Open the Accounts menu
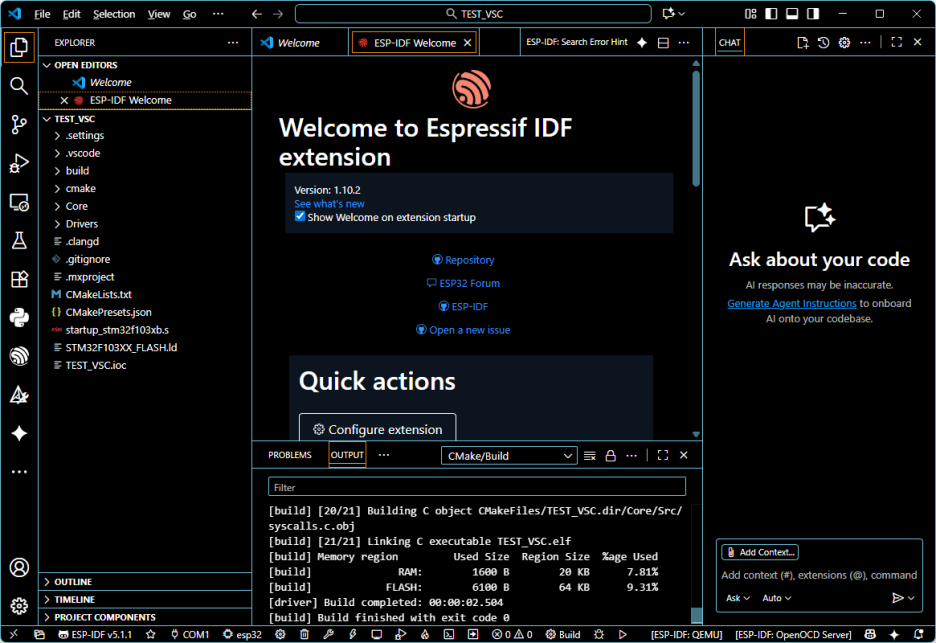 click(x=19, y=567)
